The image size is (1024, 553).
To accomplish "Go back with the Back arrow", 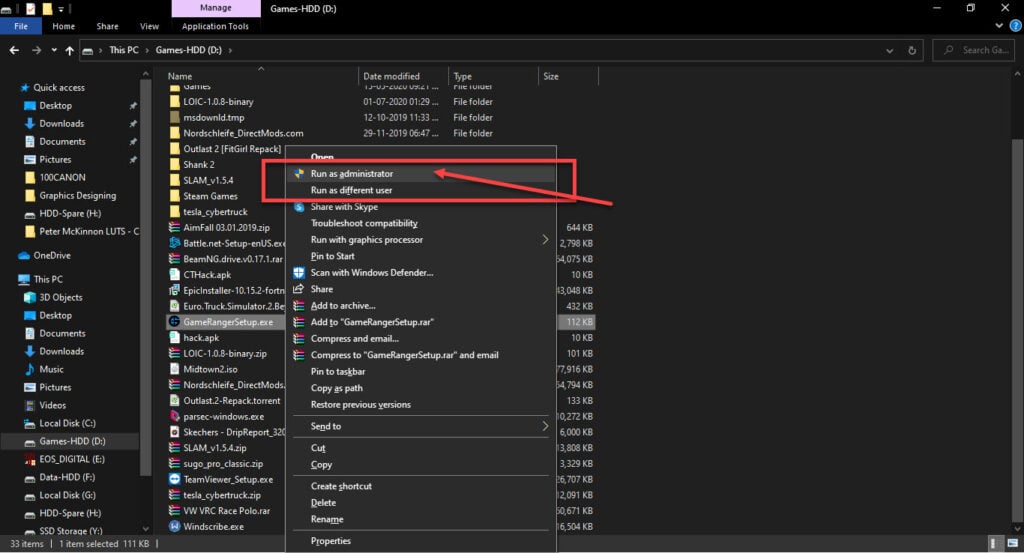I will coord(14,50).
